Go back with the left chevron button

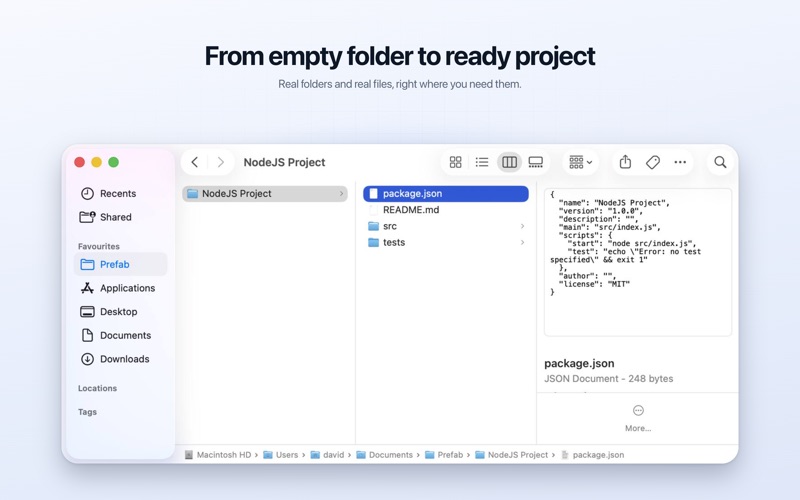194,162
